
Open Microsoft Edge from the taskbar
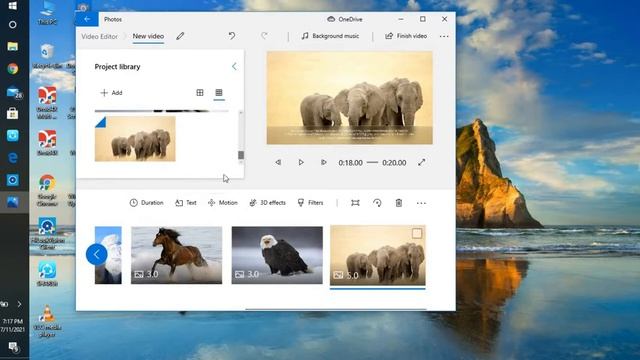point(13,158)
